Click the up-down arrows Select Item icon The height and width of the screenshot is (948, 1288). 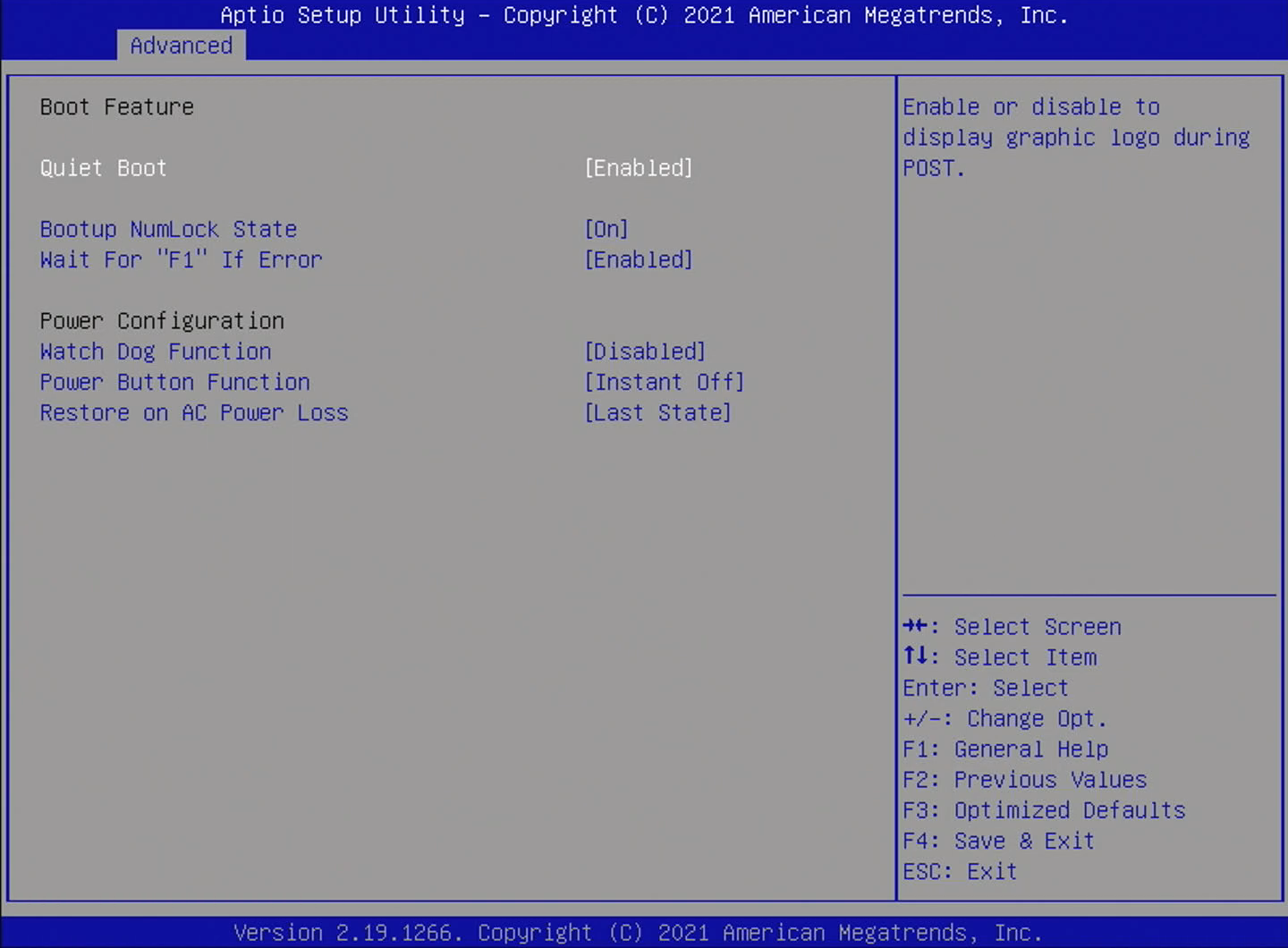tap(915, 656)
